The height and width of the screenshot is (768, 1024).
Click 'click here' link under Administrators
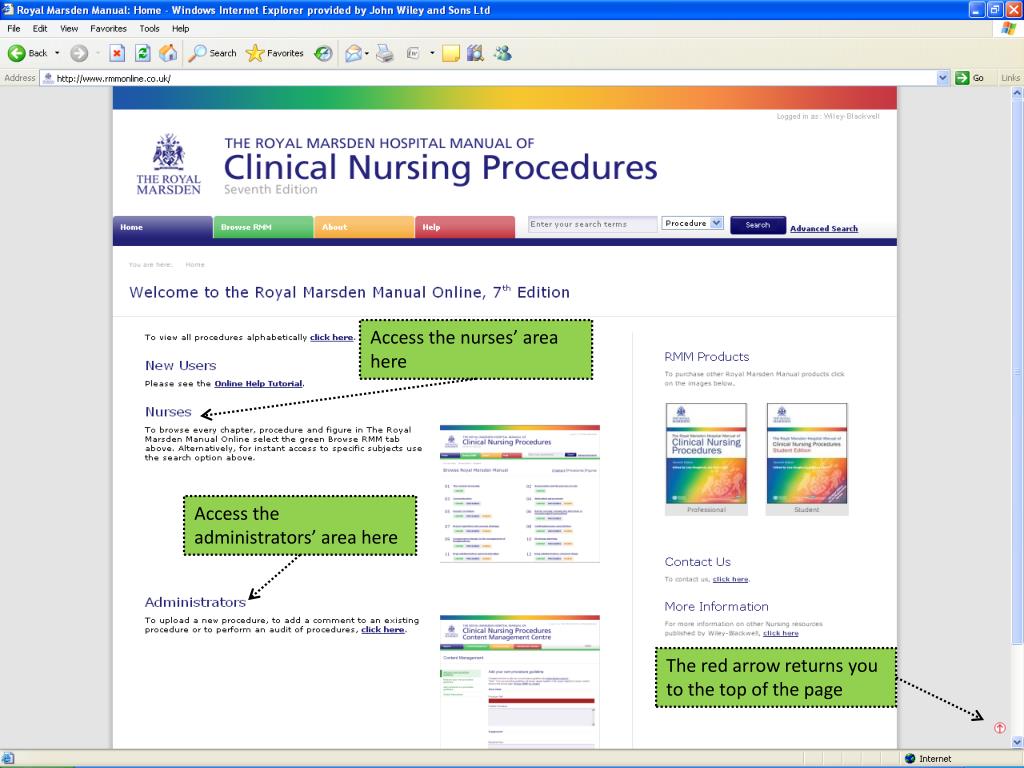tap(383, 630)
